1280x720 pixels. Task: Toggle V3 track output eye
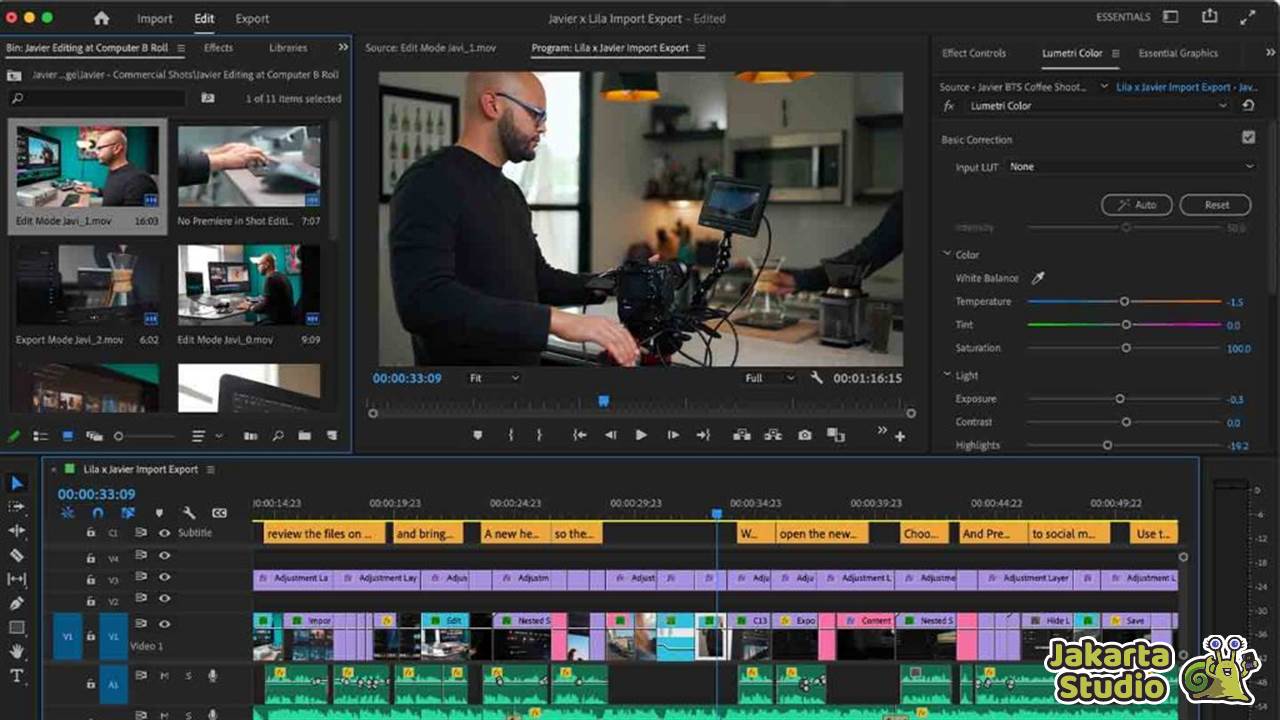[x=164, y=578]
